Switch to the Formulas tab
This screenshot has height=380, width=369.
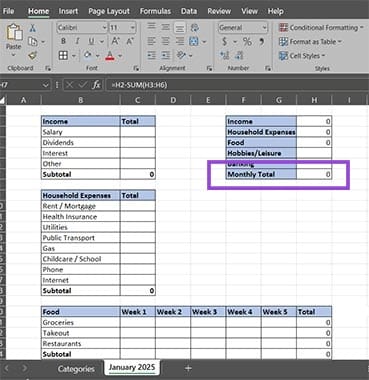click(155, 11)
